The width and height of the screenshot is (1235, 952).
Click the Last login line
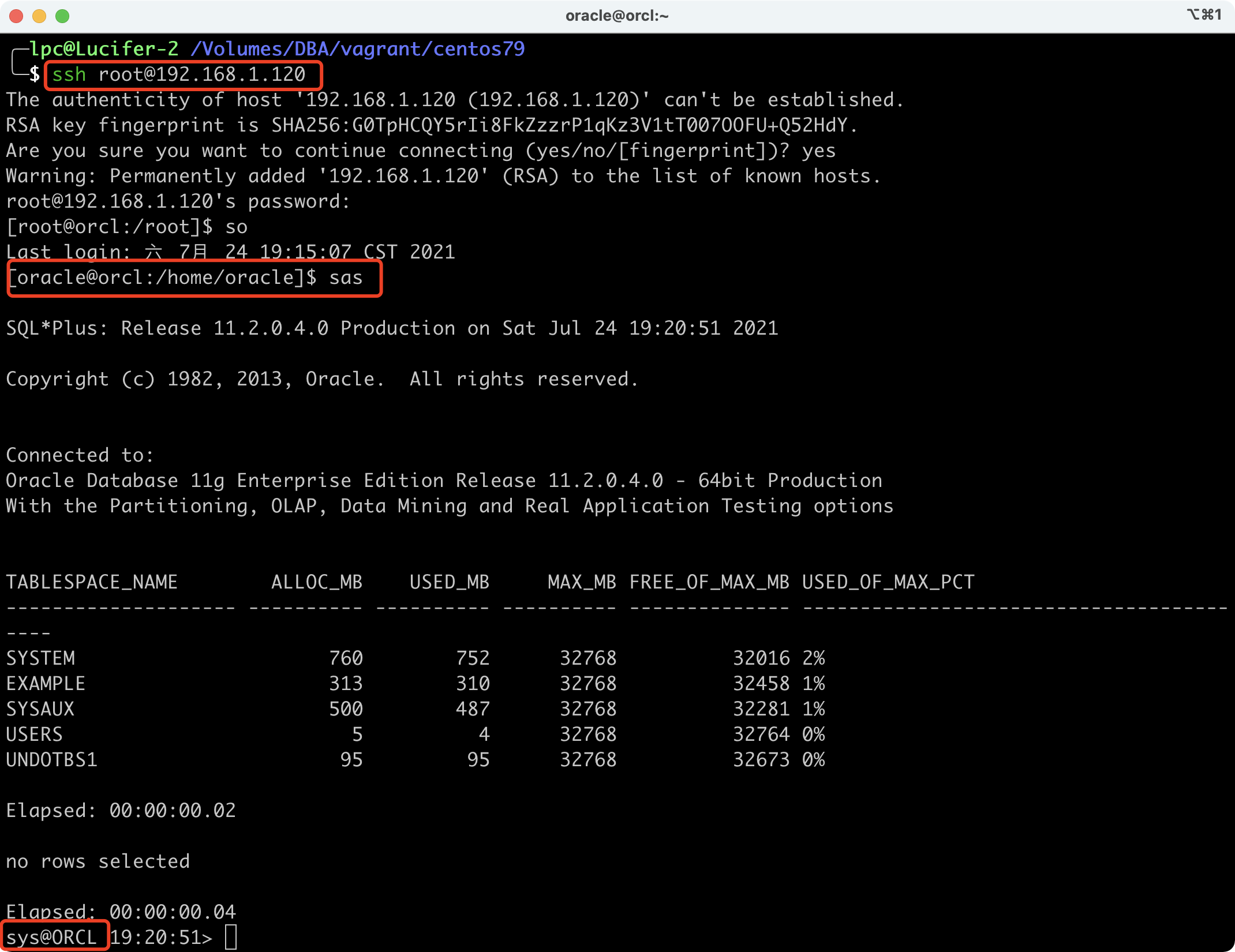point(231,252)
